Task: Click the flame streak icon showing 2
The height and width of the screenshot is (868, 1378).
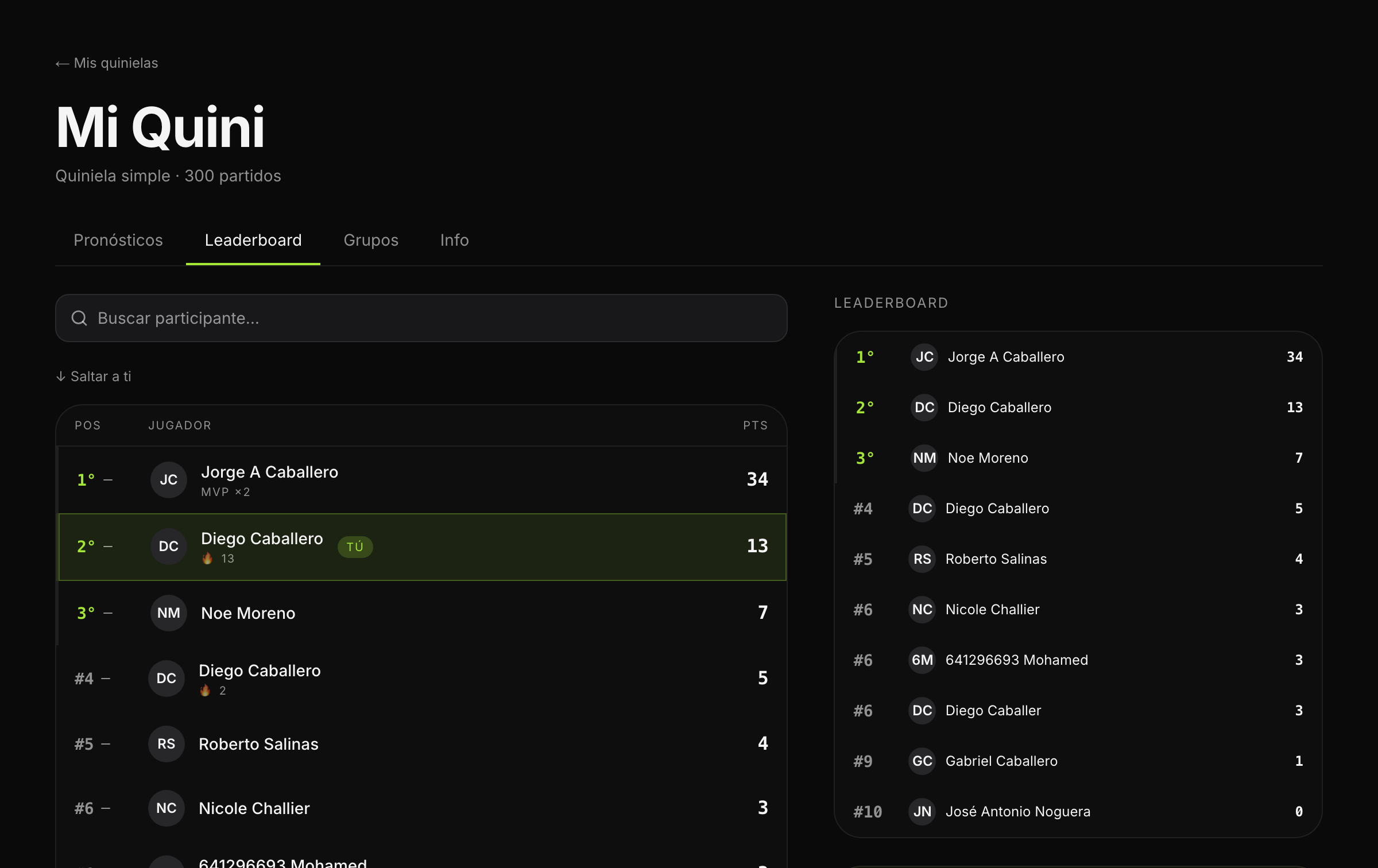Action: click(205, 691)
